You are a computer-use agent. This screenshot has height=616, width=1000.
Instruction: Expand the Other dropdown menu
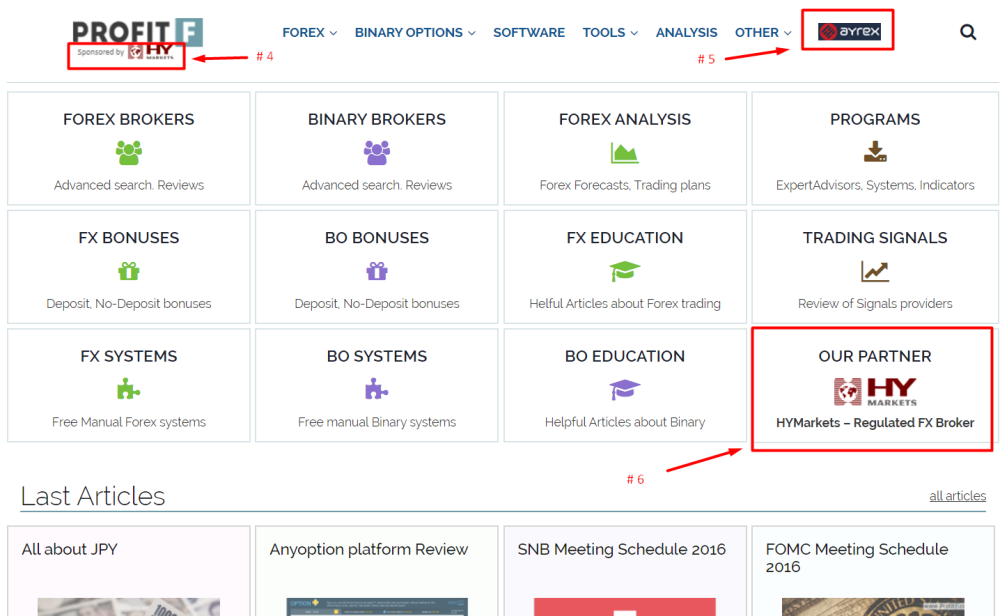point(763,33)
